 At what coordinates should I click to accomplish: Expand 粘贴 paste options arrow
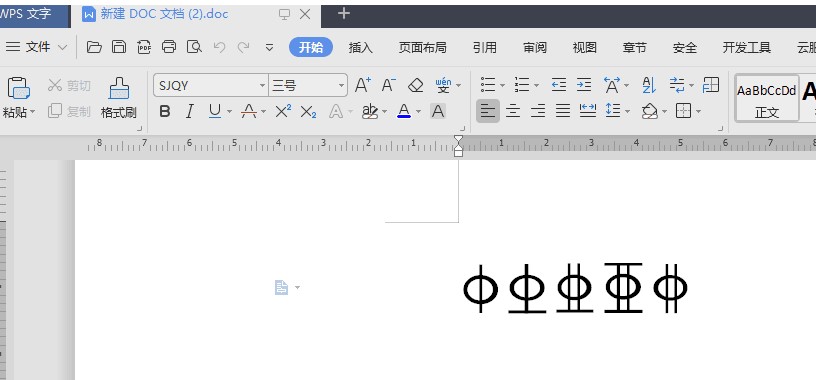pos(32,112)
